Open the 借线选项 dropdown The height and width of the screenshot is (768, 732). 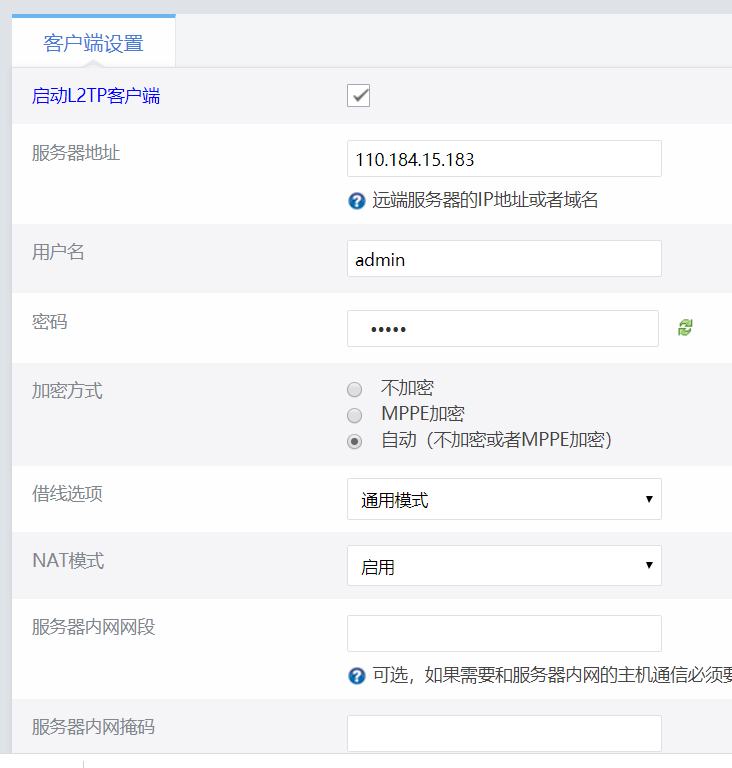click(x=504, y=499)
